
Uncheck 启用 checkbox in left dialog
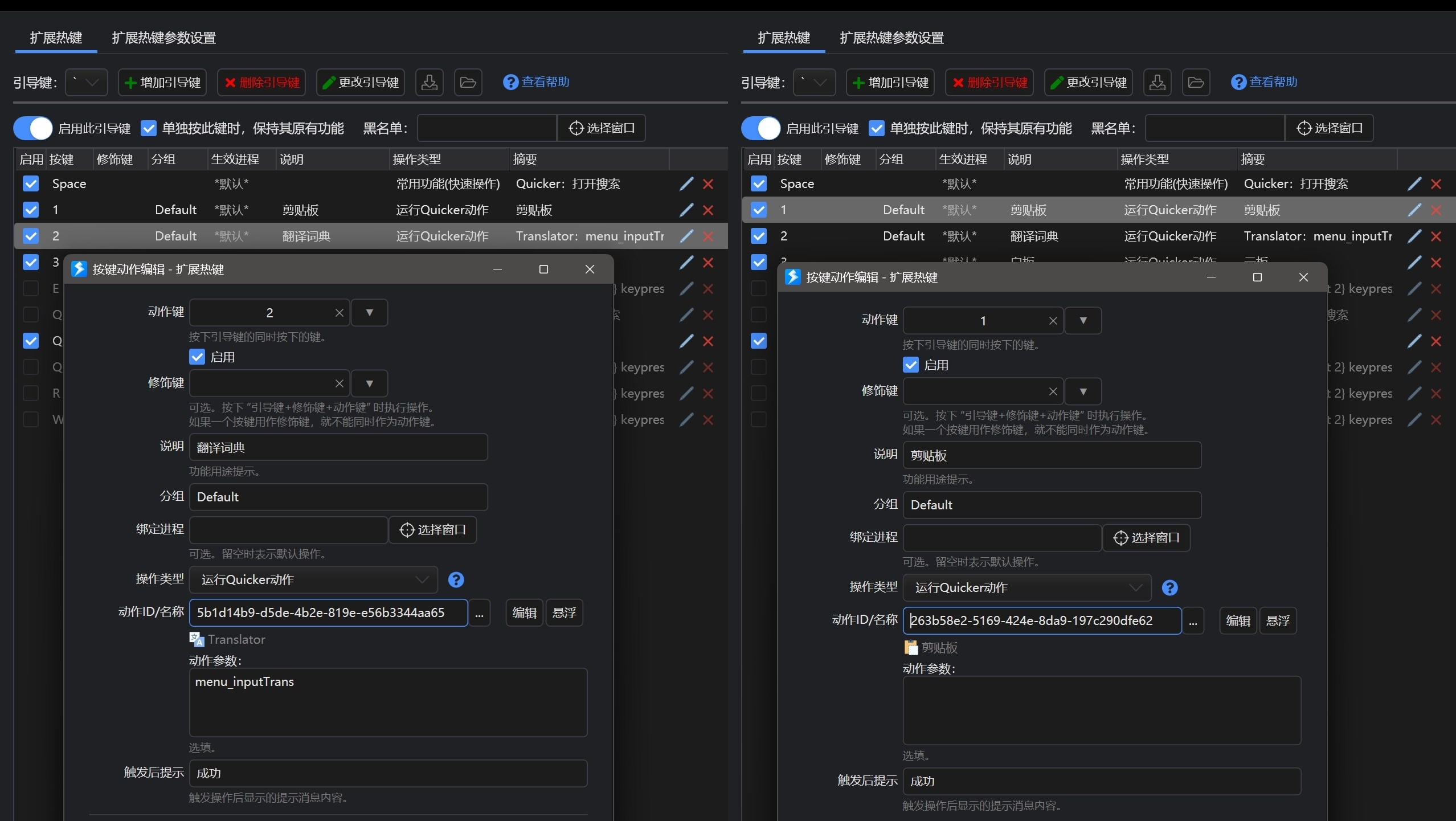click(197, 357)
